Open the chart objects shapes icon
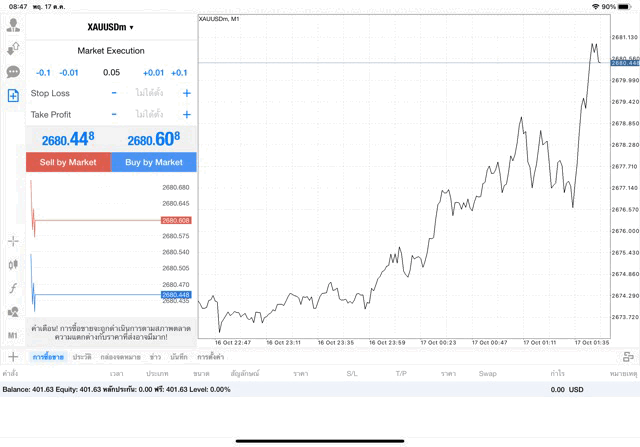Screen dimensions: 640x447 pos(13,312)
